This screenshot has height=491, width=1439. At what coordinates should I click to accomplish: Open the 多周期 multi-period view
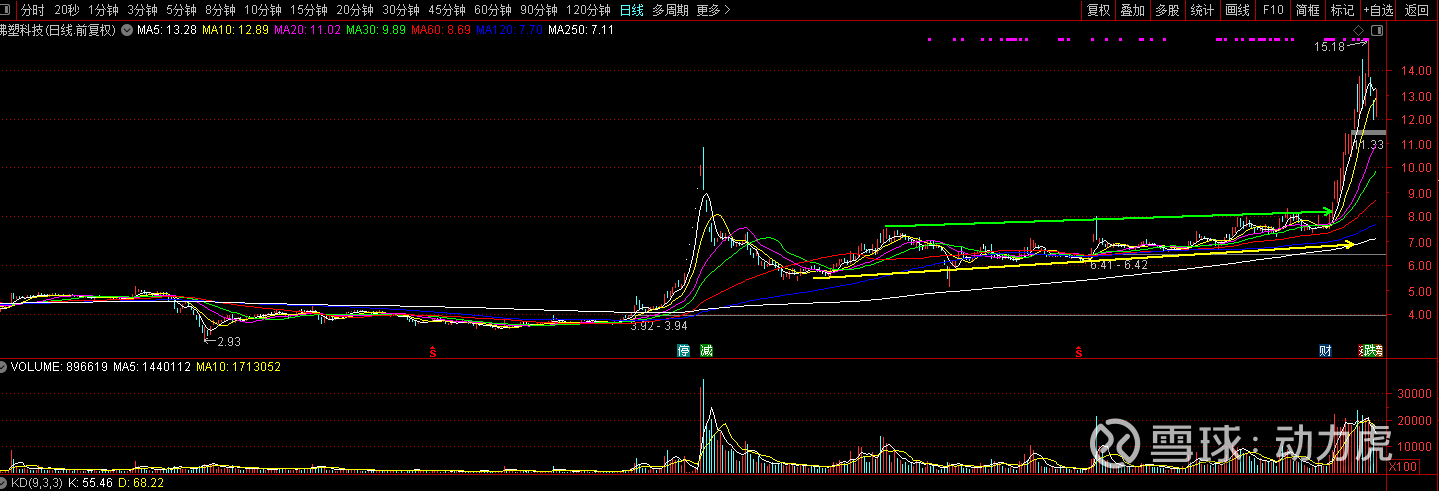tap(670, 10)
